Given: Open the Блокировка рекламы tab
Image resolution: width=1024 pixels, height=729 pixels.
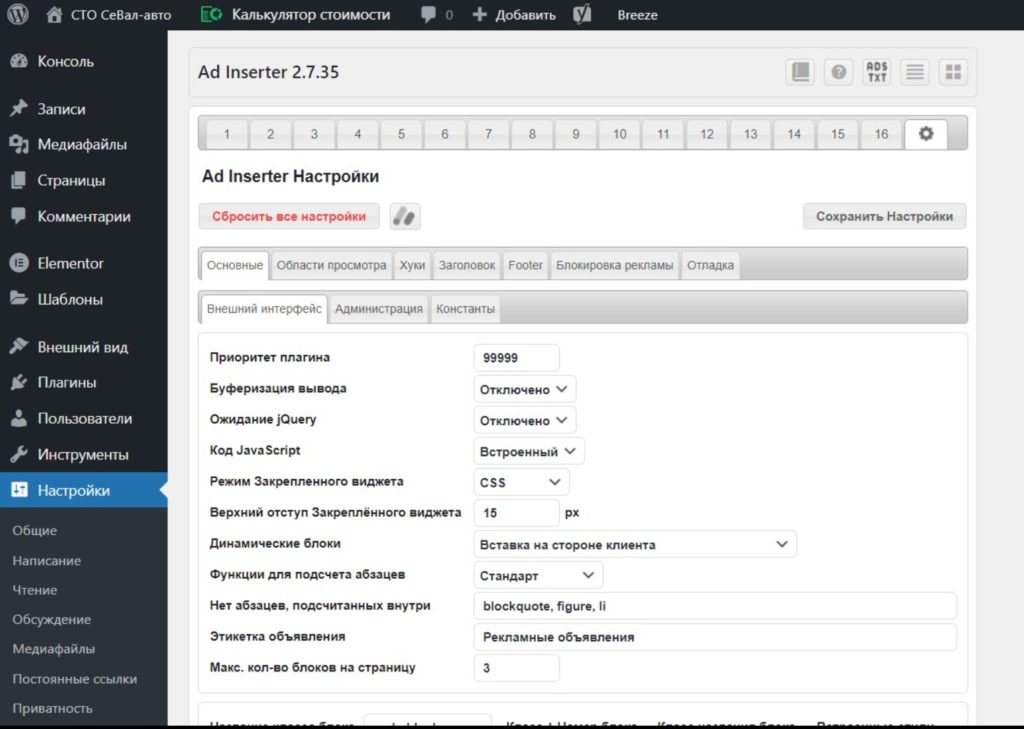Looking at the screenshot, I should tap(615, 265).
